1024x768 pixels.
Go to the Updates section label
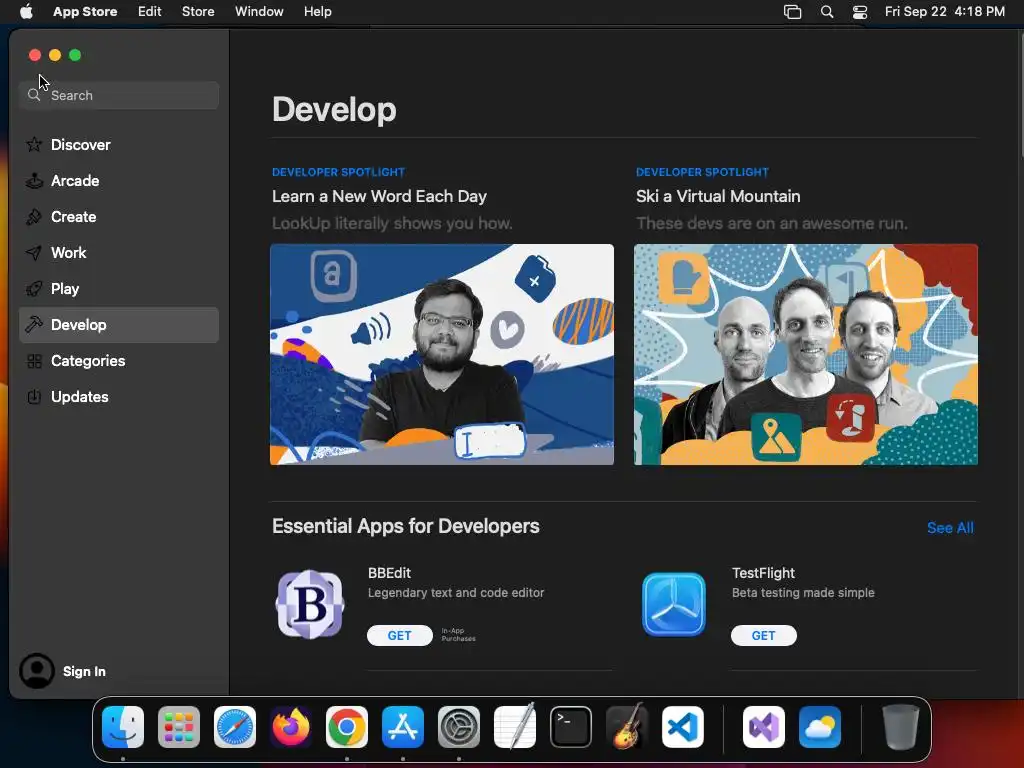(x=80, y=396)
